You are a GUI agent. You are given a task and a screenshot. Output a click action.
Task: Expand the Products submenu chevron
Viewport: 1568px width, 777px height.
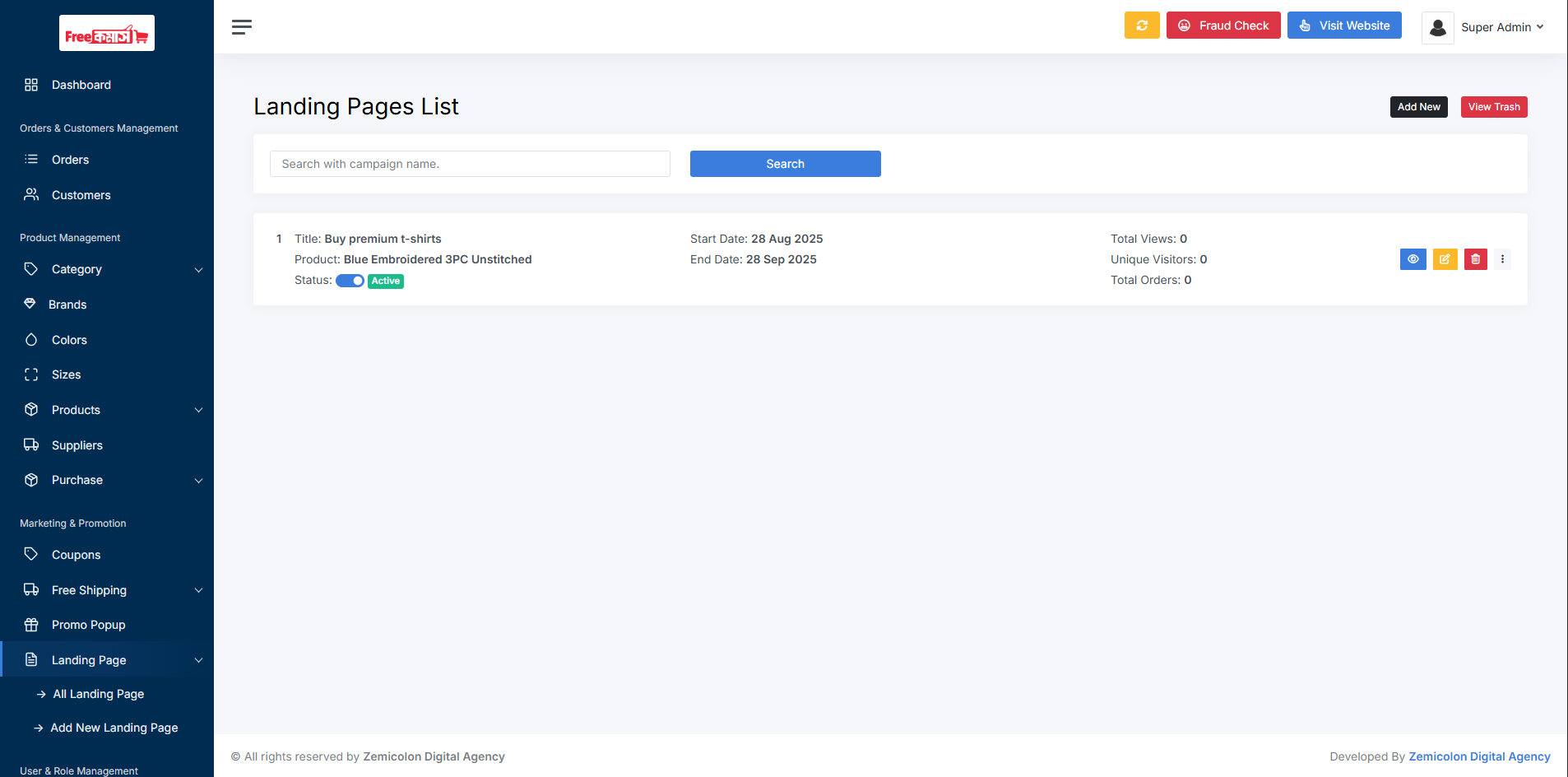(x=198, y=410)
